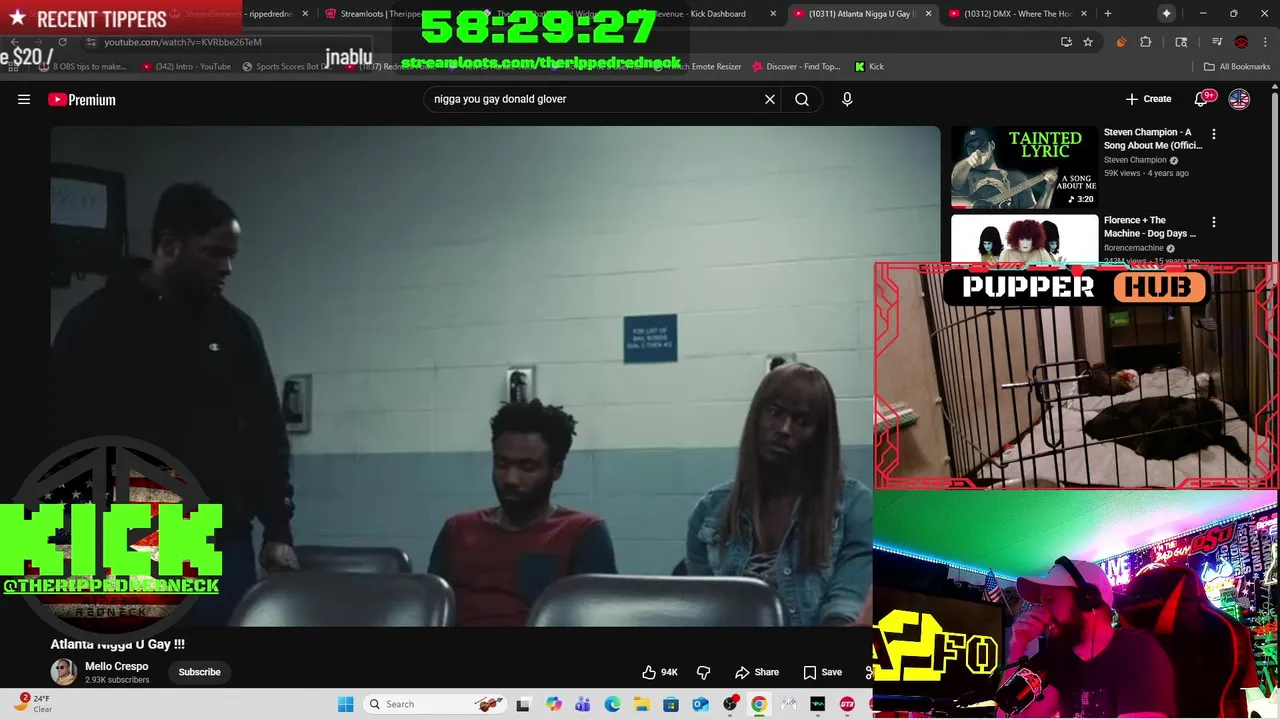The height and width of the screenshot is (720, 1280).
Task: Open Mello Crespo channel avatar
Action: [x=64, y=672]
